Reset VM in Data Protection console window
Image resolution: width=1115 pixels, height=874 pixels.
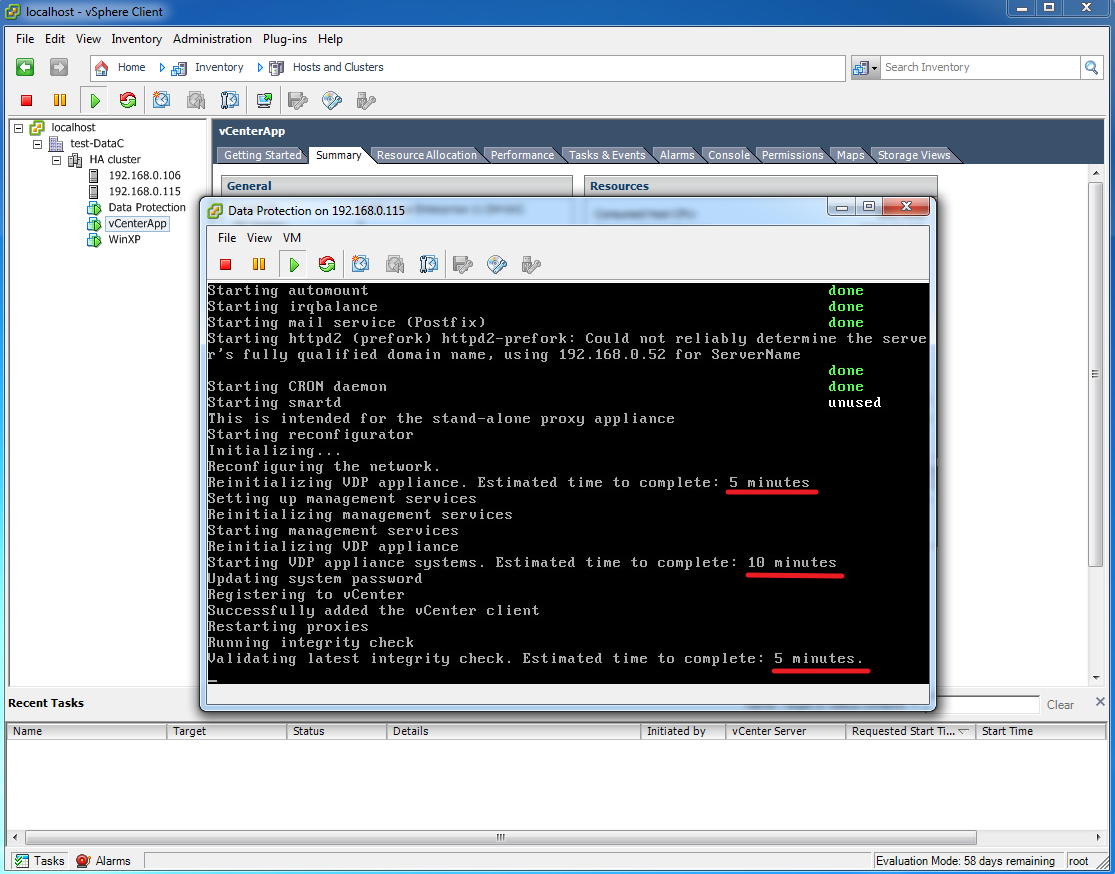326,265
